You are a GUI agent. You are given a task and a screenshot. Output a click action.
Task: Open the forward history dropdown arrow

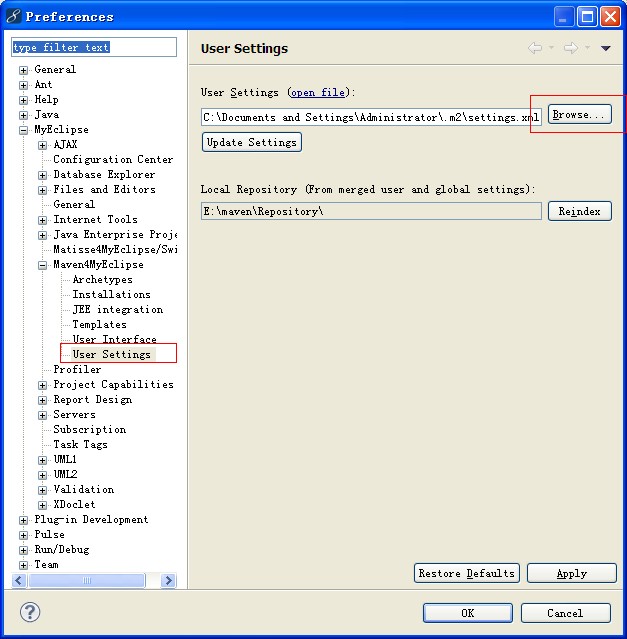coord(587,48)
